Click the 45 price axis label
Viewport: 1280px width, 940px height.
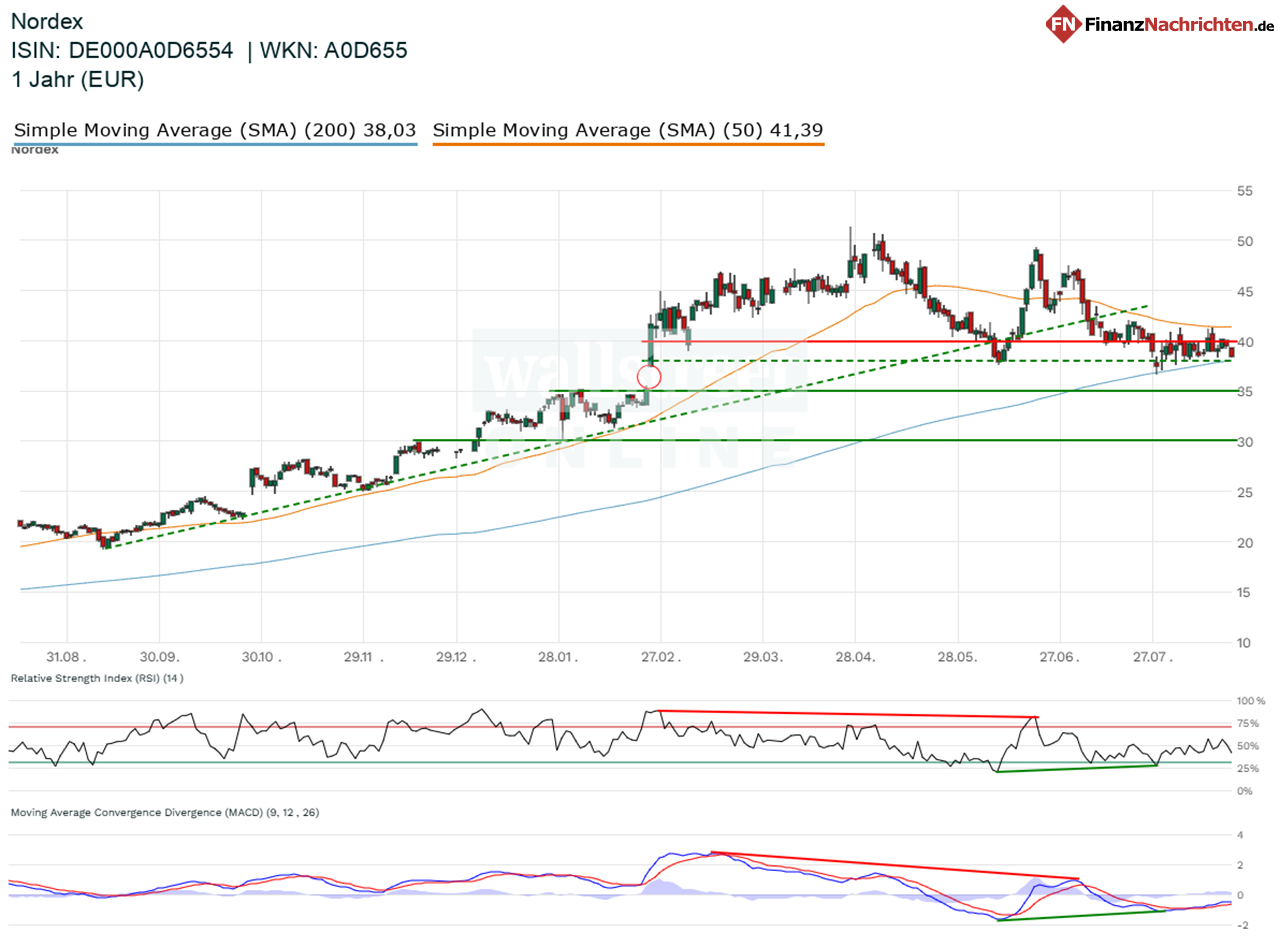1245,291
